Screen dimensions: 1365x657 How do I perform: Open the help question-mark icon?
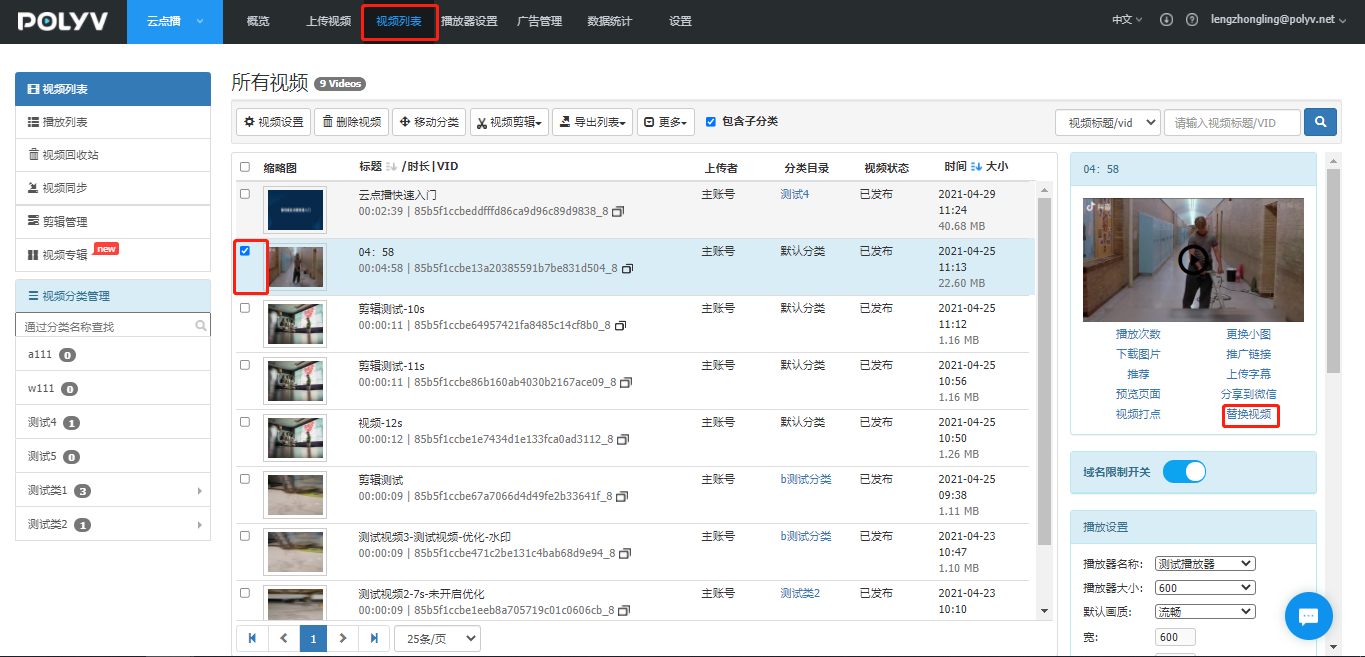pos(1192,20)
